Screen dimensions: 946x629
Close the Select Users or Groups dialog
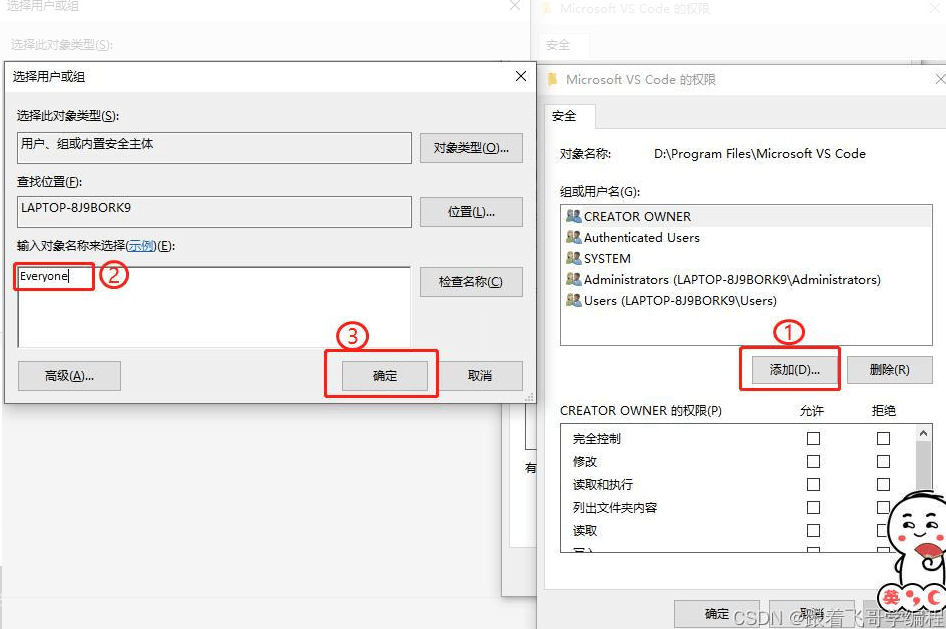click(520, 76)
